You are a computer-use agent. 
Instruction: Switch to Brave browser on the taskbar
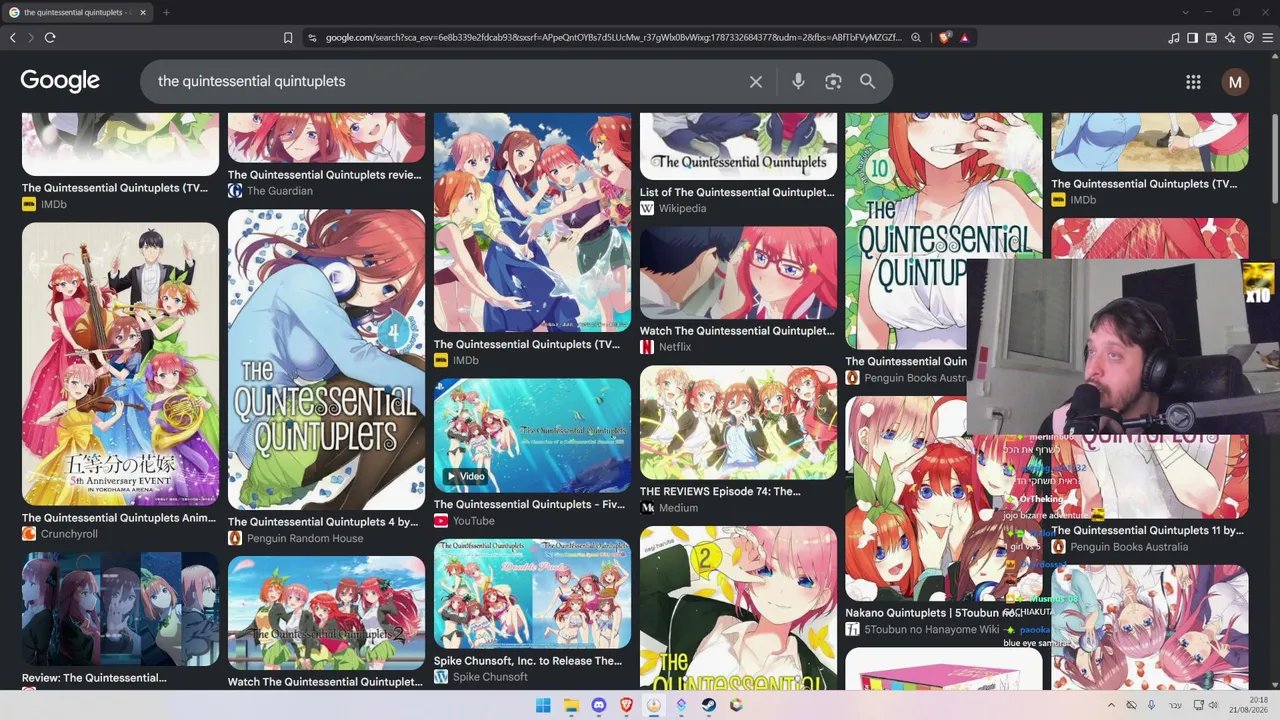(x=627, y=705)
